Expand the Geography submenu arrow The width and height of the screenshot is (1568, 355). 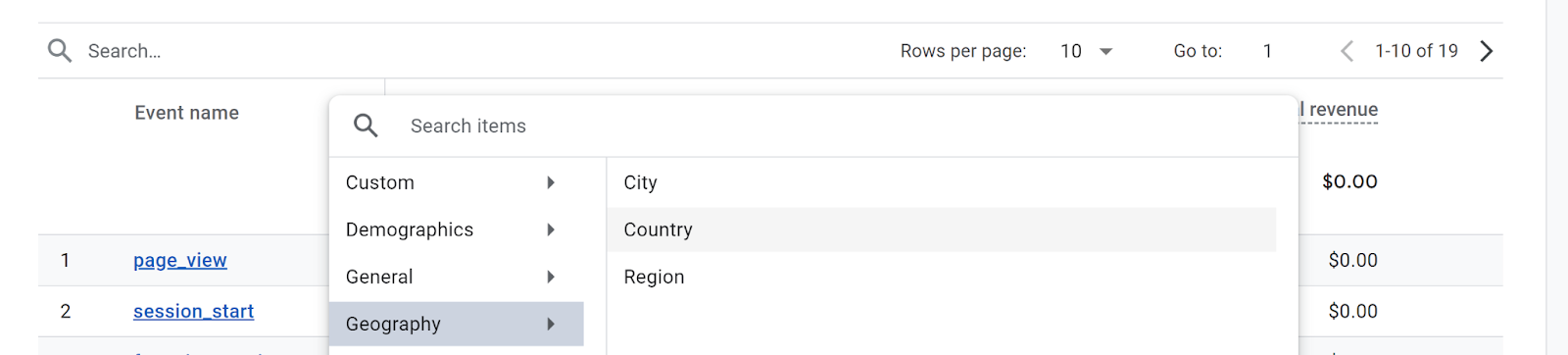(x=551, y=324)
